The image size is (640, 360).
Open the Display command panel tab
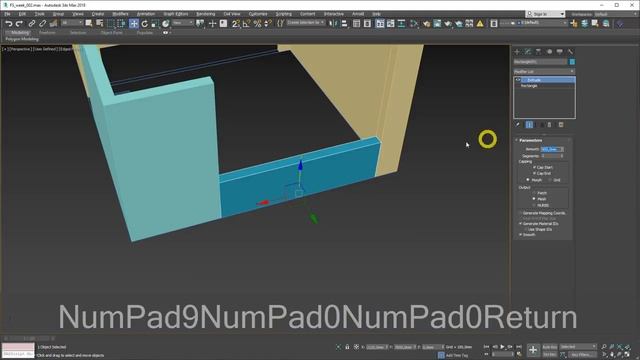coord(560,51)
